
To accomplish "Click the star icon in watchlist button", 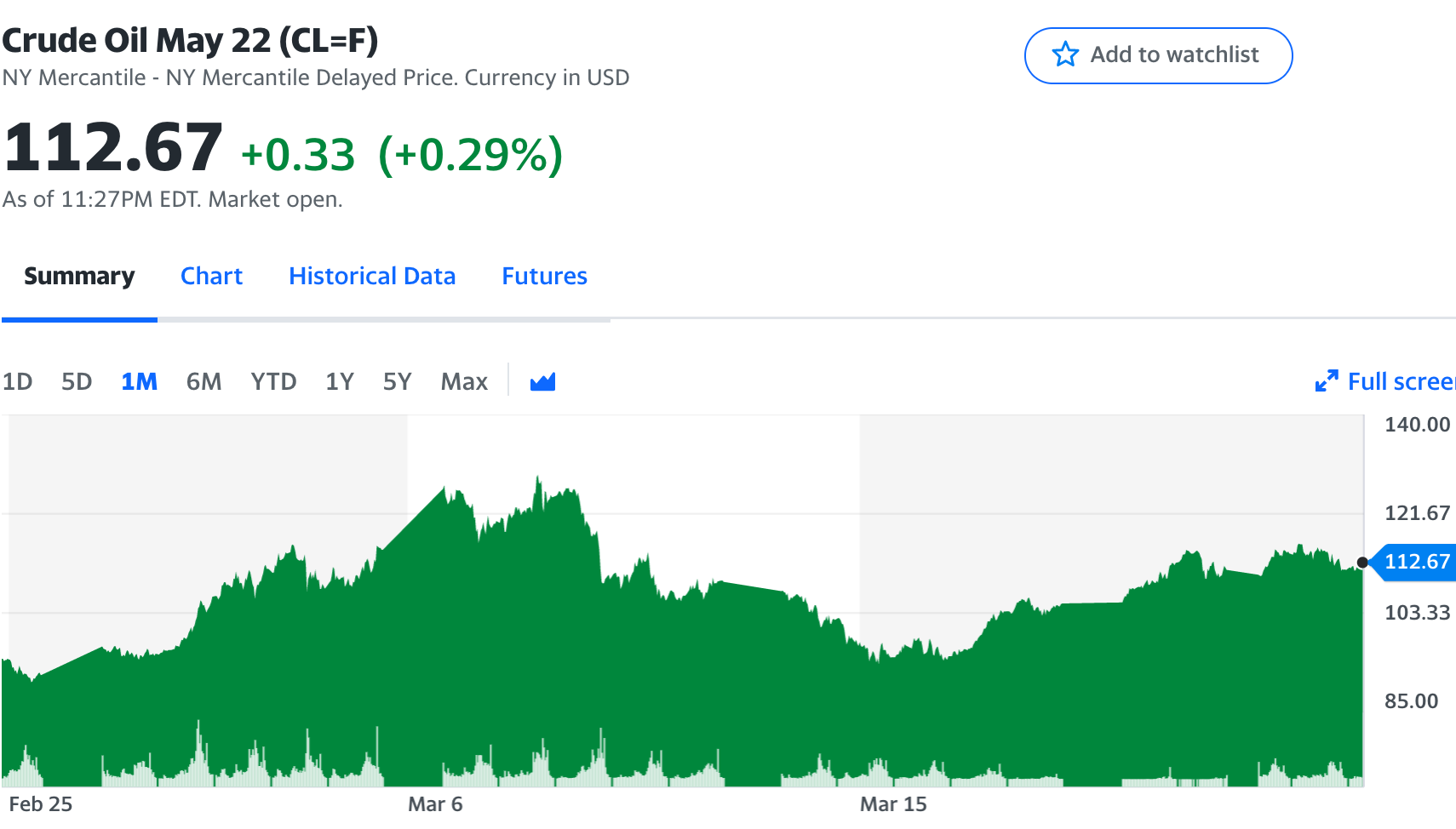I will click(1065, 54).
